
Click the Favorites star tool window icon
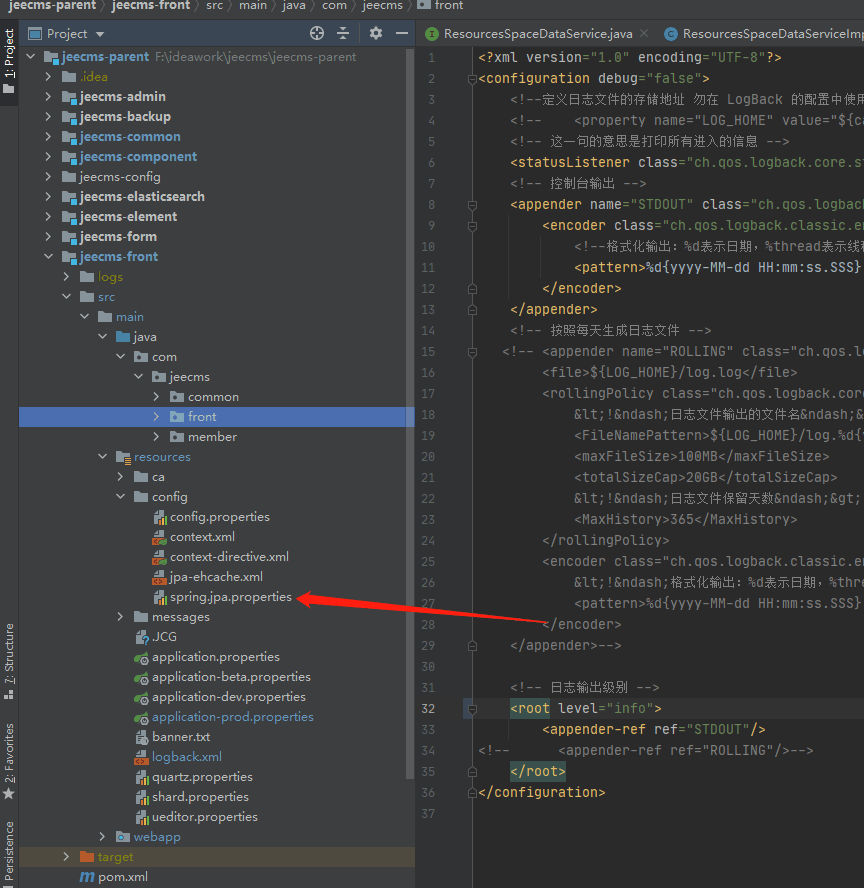(x=9, y=792)
